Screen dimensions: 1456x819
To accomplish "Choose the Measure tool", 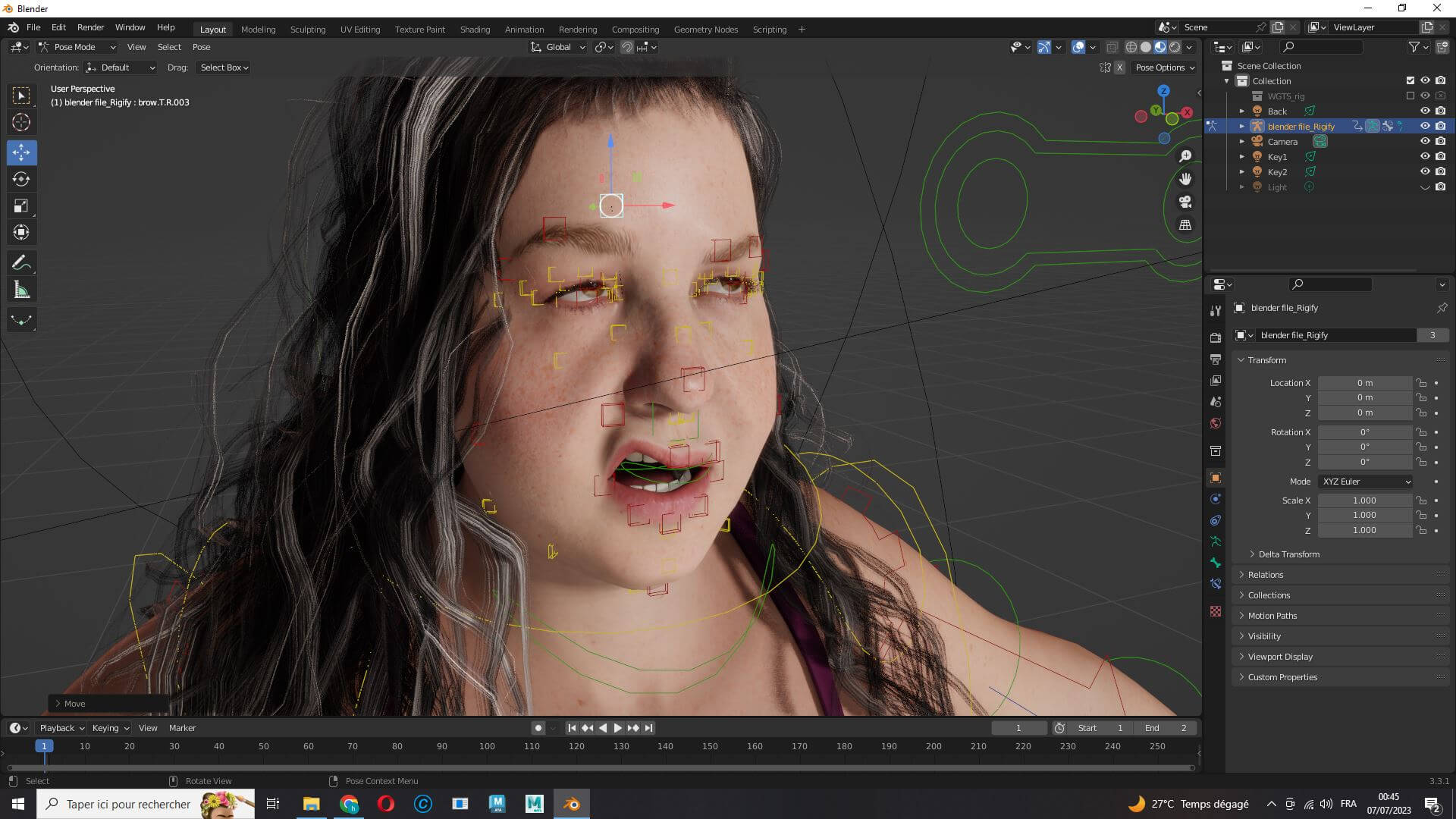I will pos(21,290).
